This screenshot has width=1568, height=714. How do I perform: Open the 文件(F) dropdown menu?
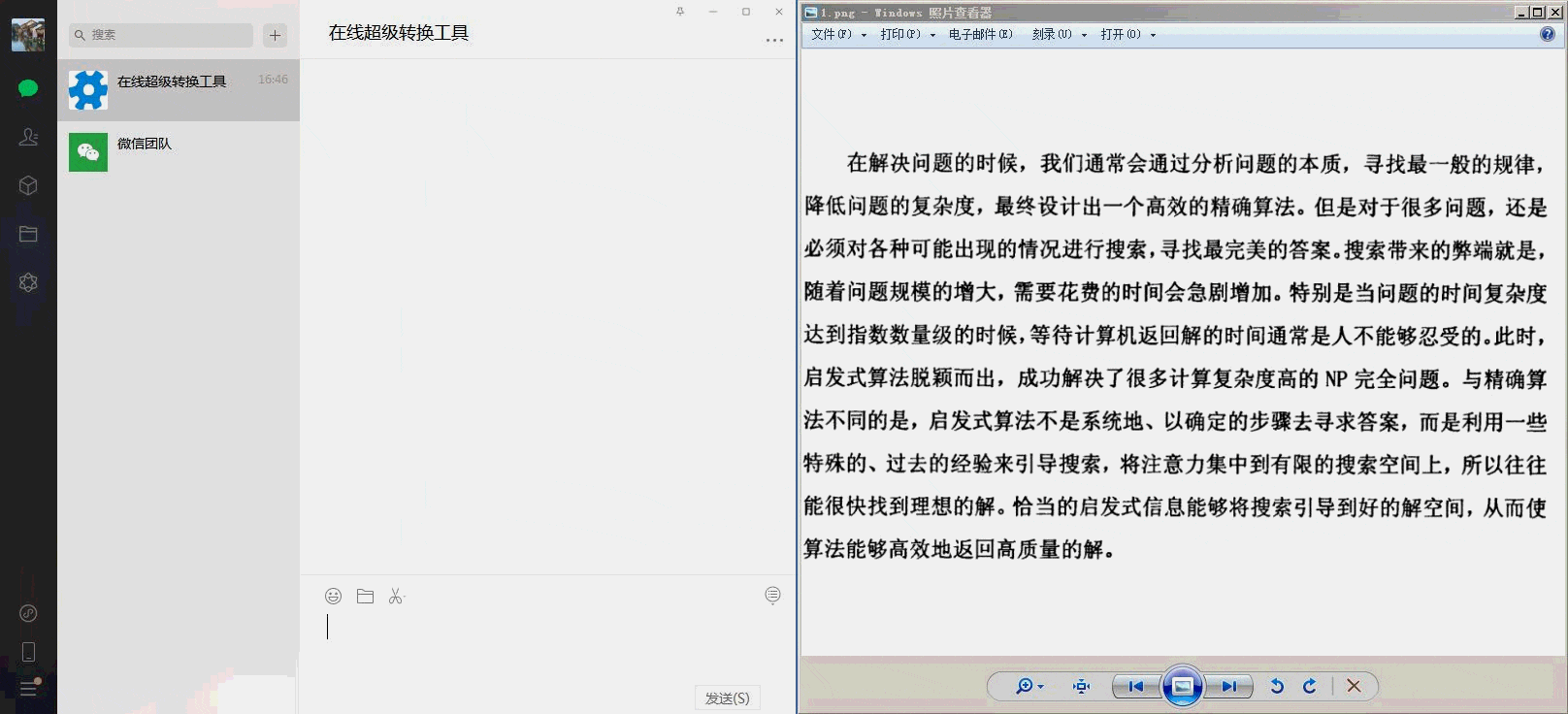tap(837, 34)
